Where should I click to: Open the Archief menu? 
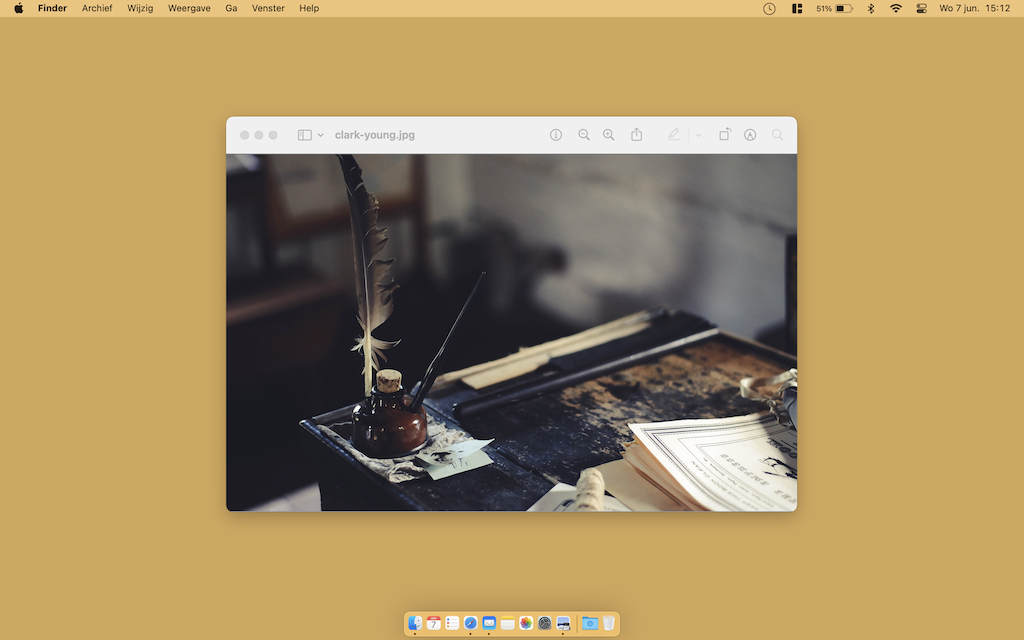tap(97, 8)
